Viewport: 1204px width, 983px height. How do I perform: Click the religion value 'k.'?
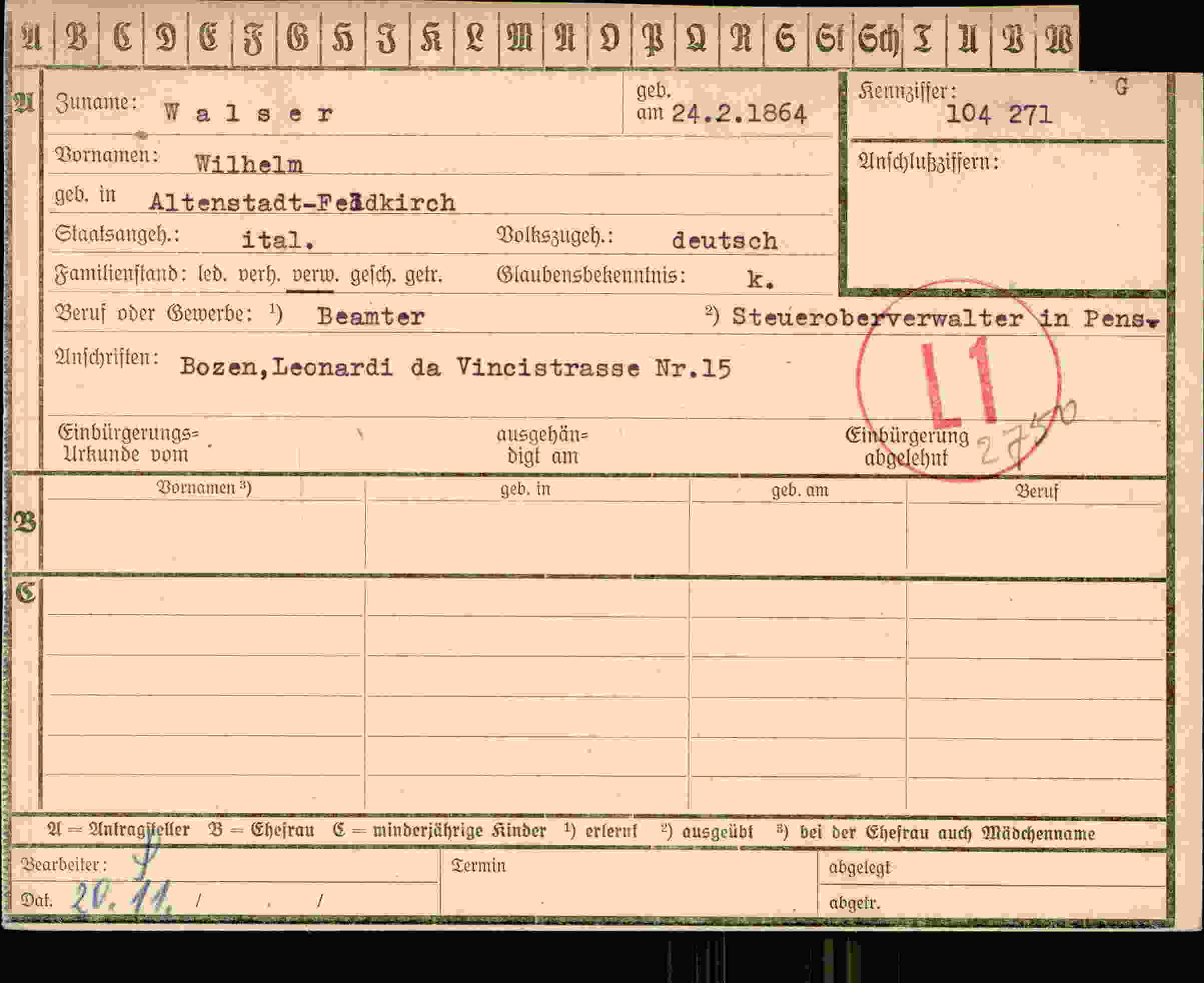(760, 279)
